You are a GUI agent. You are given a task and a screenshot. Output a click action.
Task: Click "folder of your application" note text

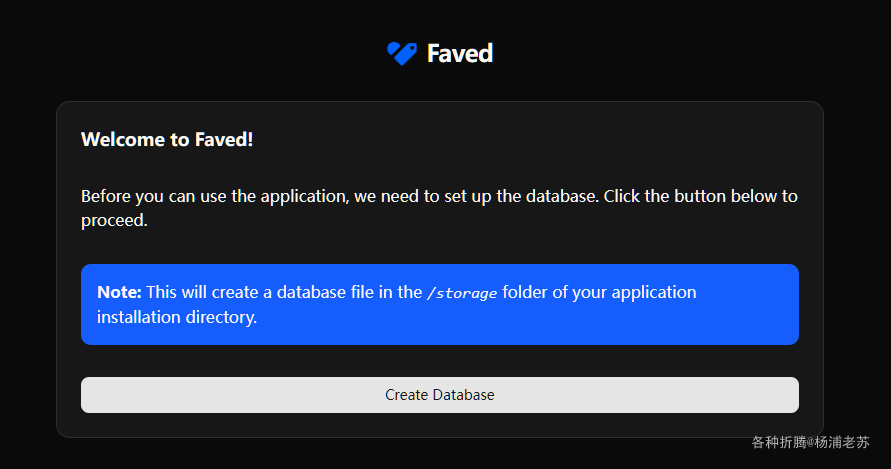pos(599,292)
